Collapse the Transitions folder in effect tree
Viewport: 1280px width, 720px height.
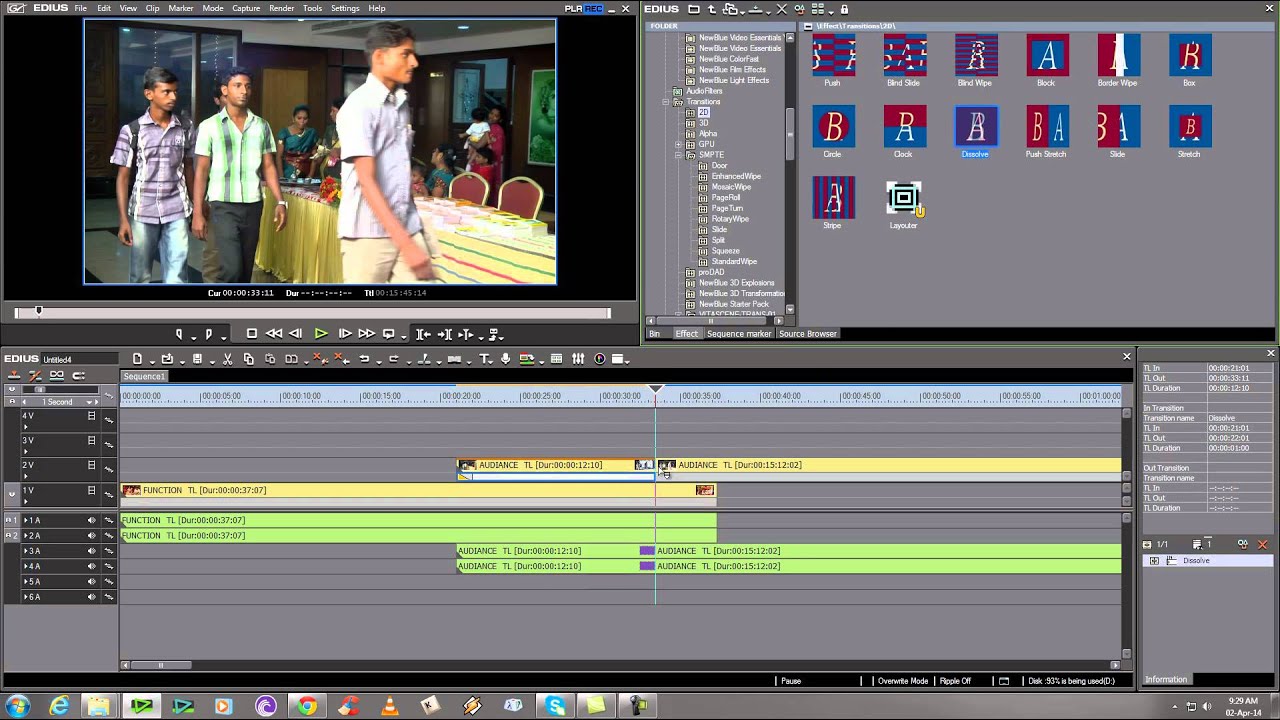pos(667,102)
